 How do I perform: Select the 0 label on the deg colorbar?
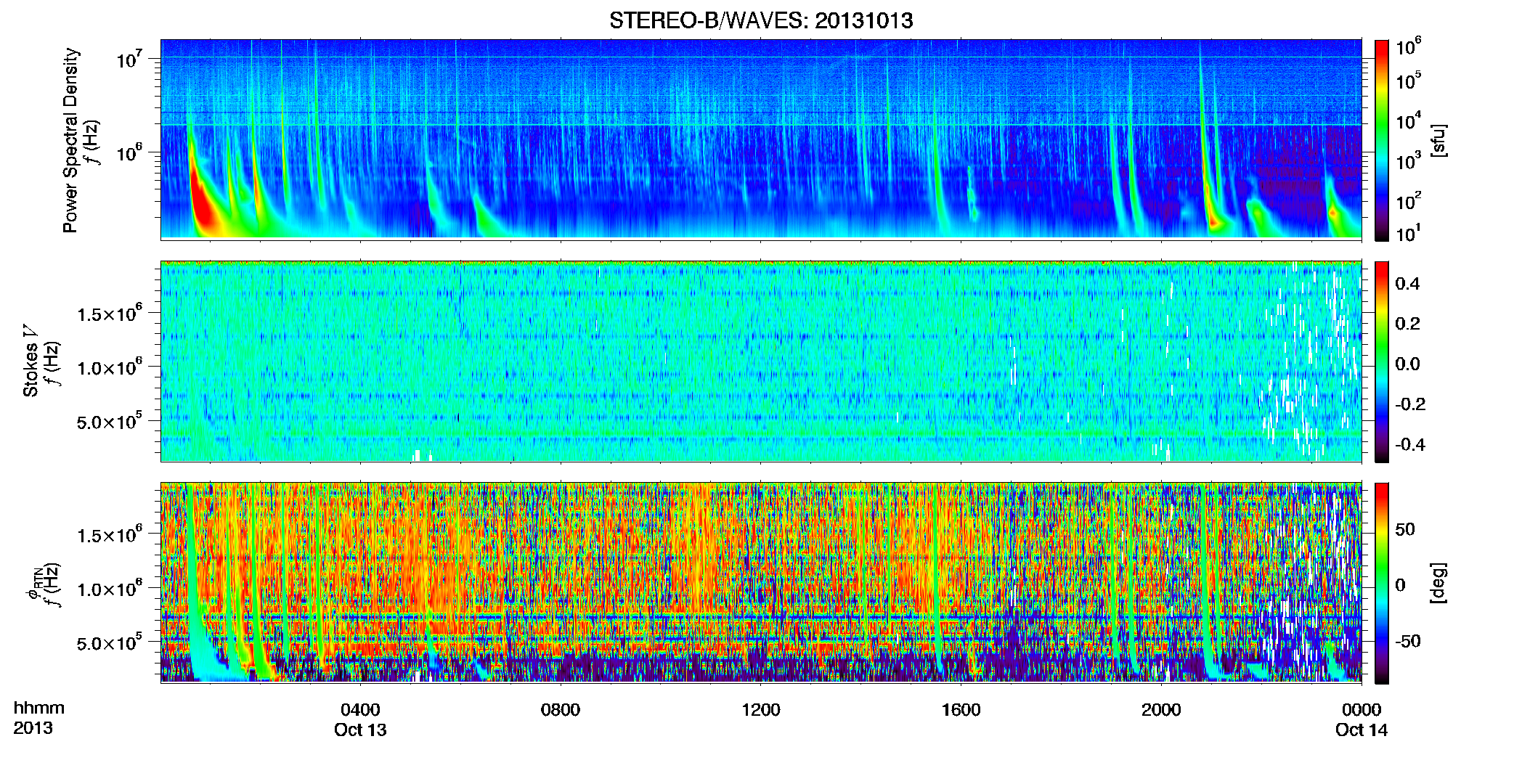1400,585
